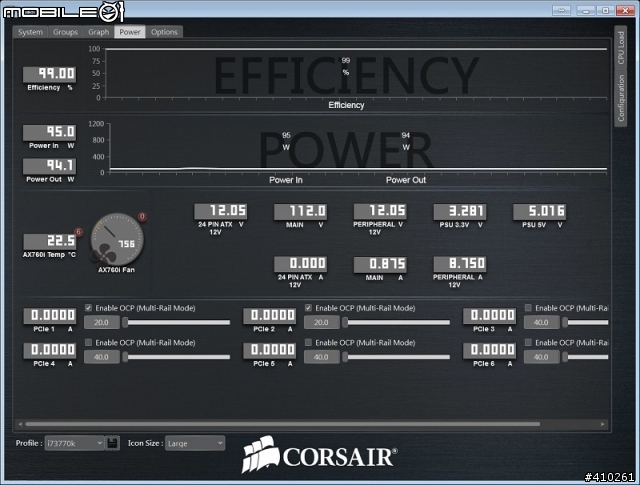The image size is (640, 485).
Task: Click the PCIe 5 current readout
Action: (x=269, y=350)
